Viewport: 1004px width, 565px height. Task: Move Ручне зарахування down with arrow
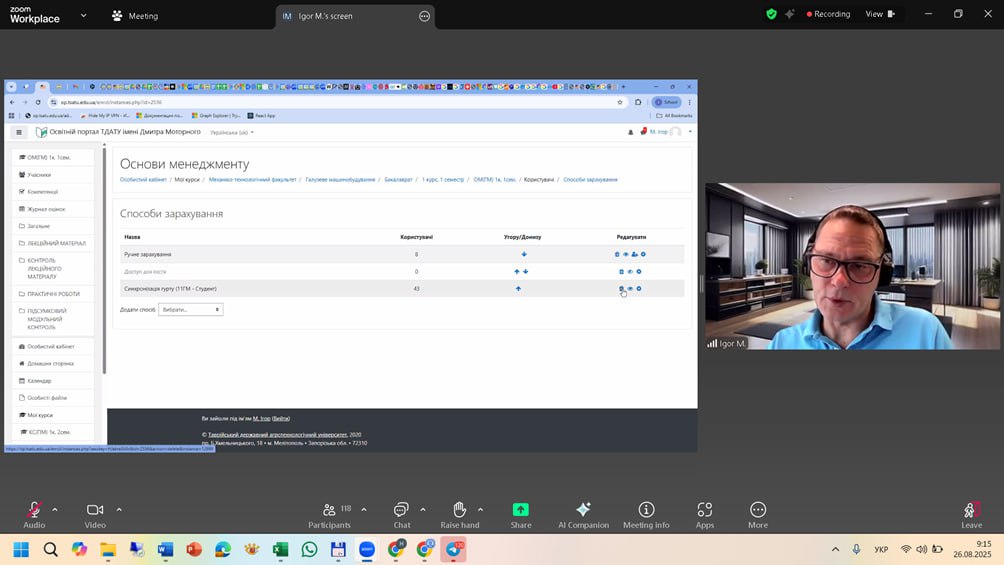click(524, 255)
